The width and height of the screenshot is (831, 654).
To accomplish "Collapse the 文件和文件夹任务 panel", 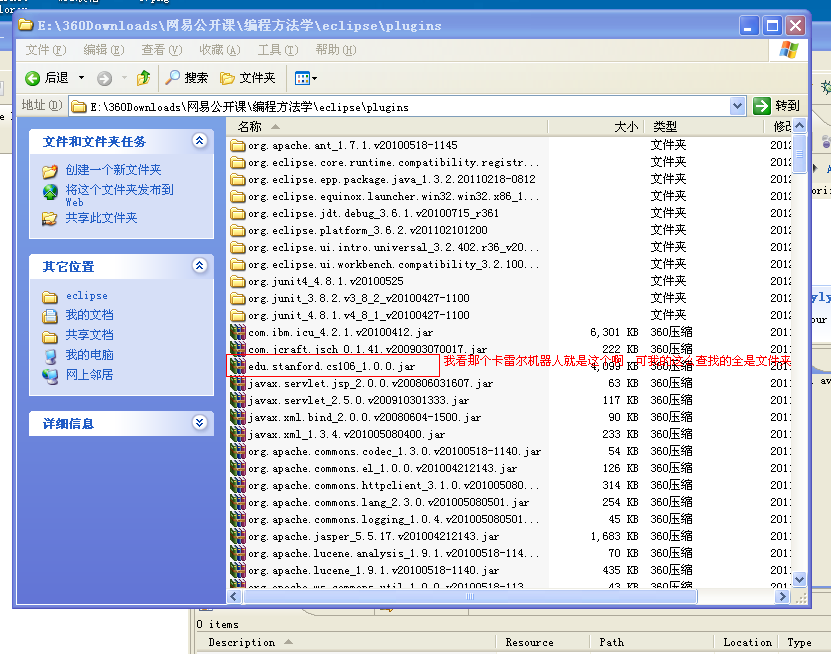I will click(x=199, y=140).
